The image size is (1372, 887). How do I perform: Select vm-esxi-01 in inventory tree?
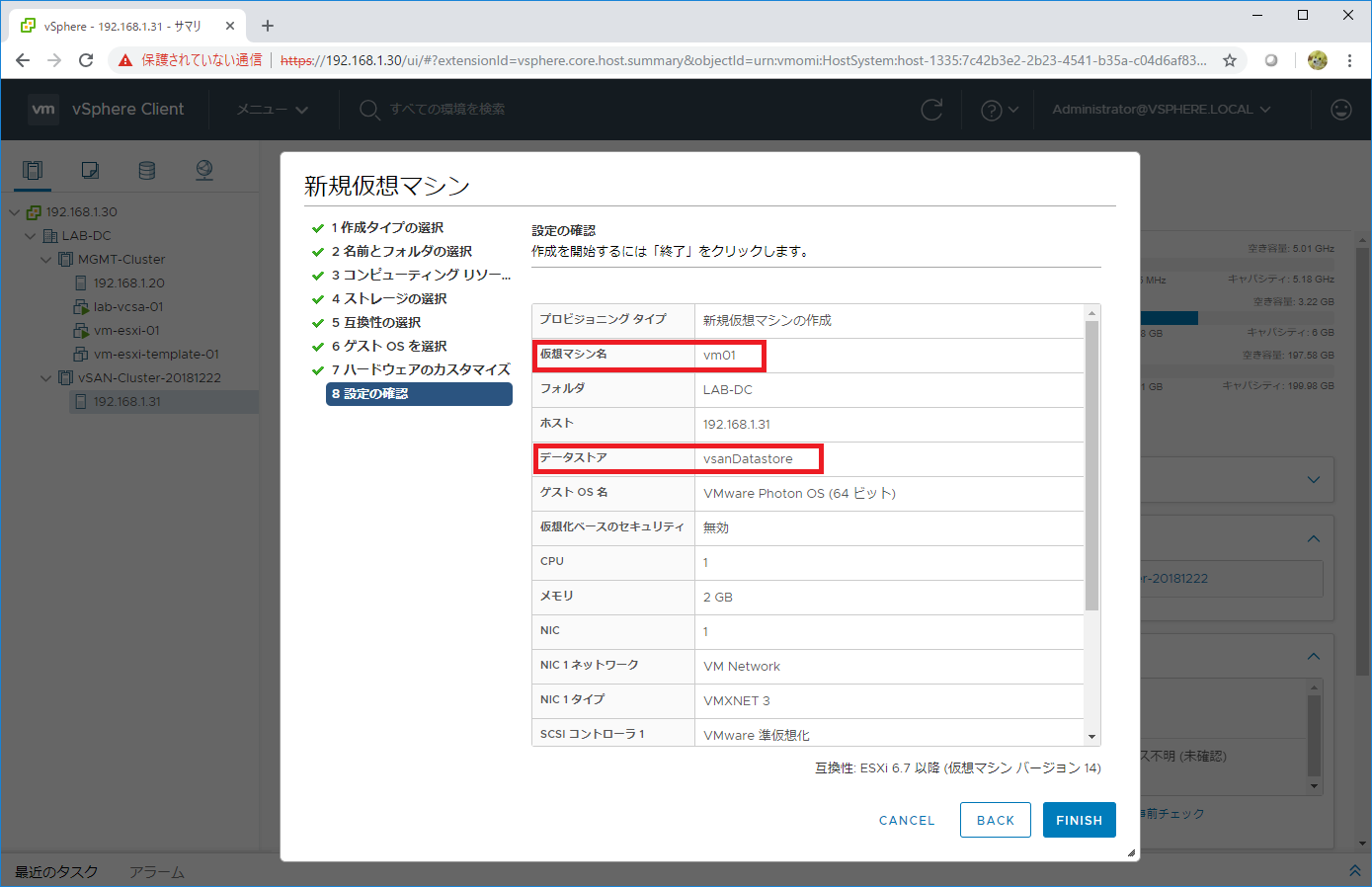click(x=126, y=330)
